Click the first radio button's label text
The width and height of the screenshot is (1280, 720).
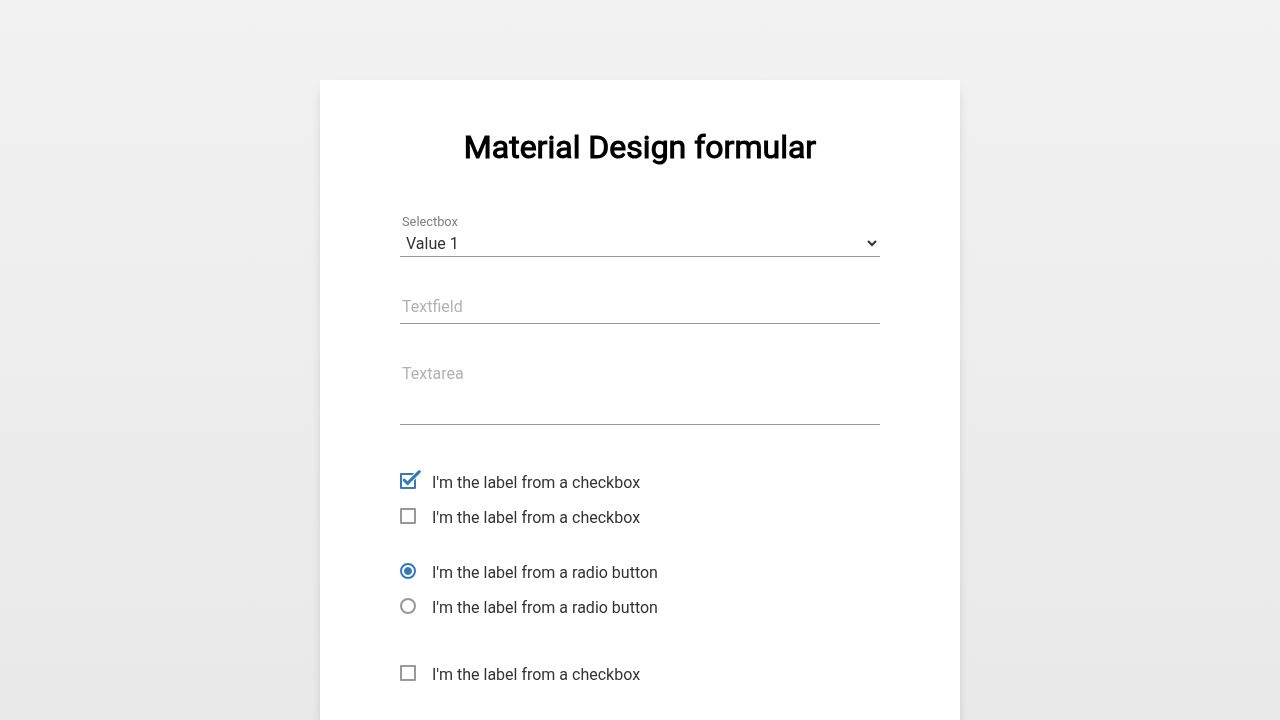(x=545, y=572)
